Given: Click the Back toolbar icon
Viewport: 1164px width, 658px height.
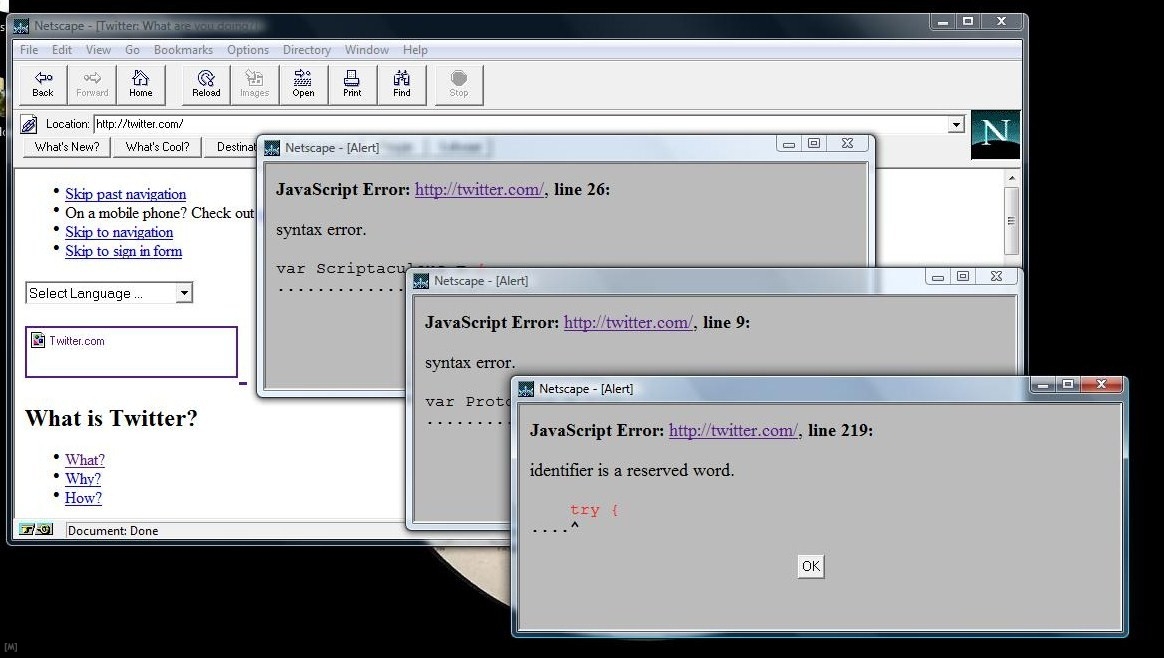Looking at the screenshot, I should [x=43, y=84].
